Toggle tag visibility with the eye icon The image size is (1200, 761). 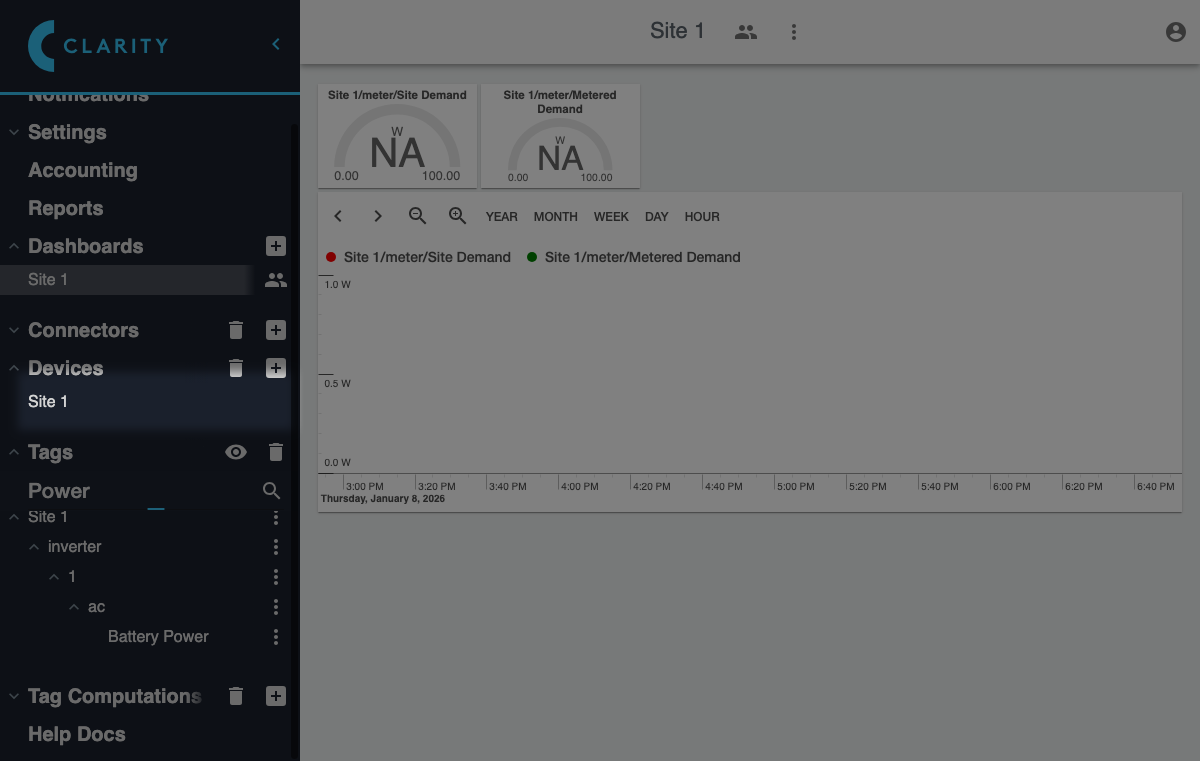(x=236, y=452)
